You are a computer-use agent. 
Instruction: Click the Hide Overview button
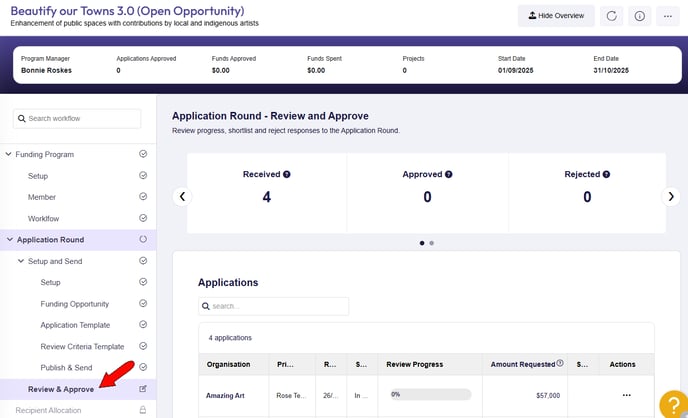pos(556,16)
